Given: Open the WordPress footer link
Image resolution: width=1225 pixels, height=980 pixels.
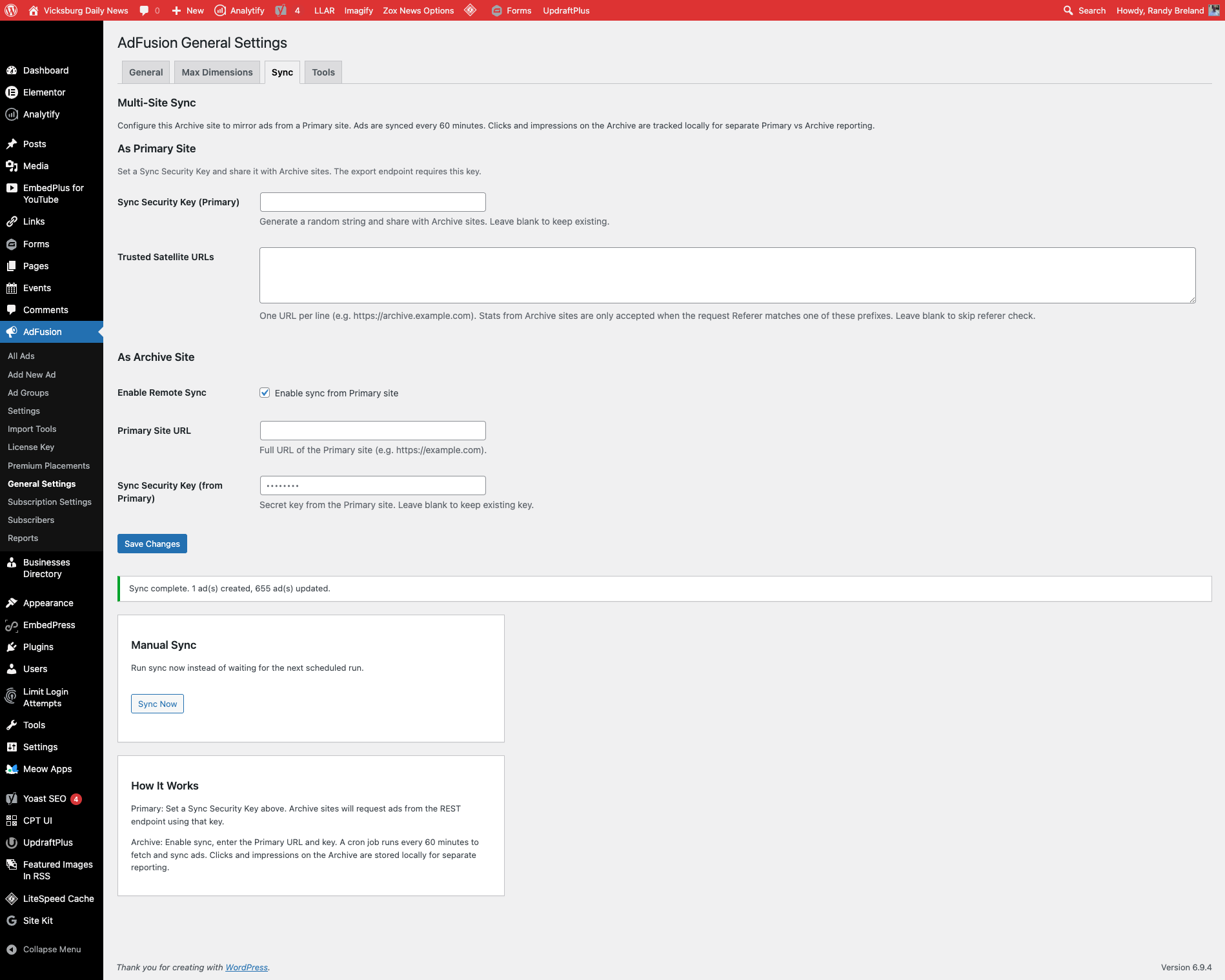Looking at the screenshot, I should pos(247,967).
